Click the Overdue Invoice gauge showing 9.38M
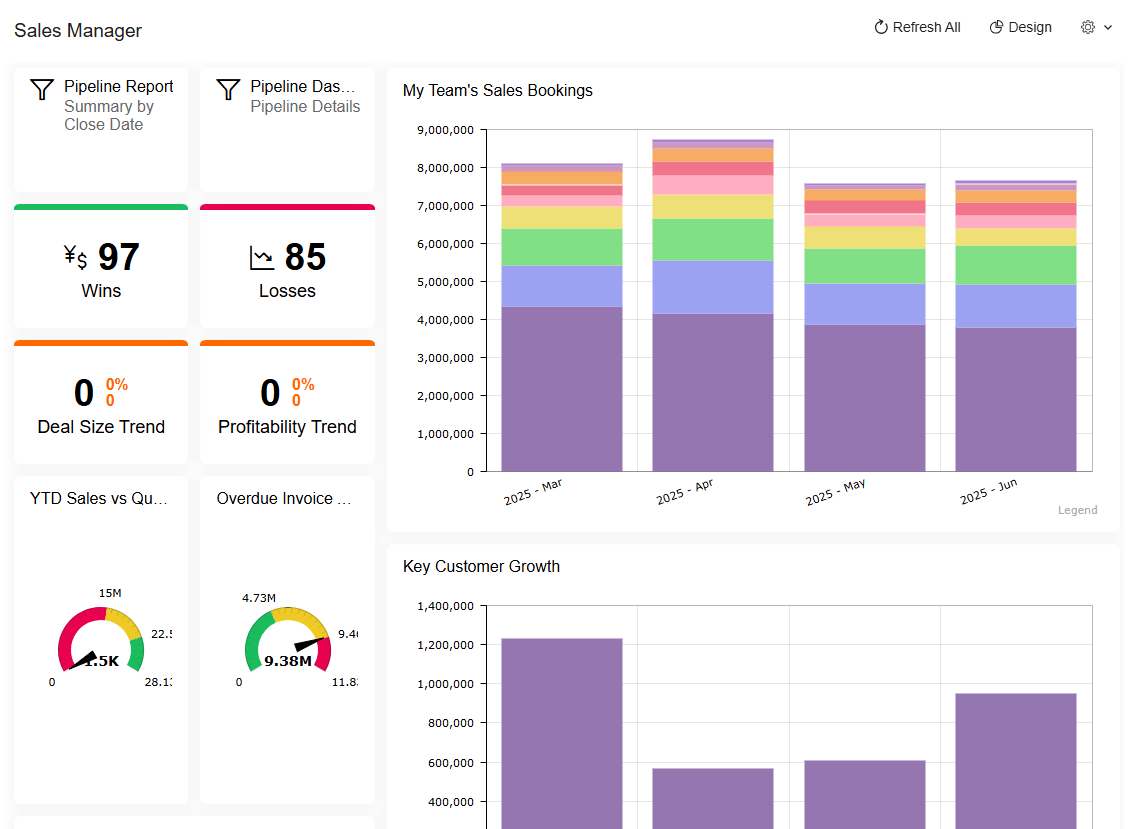Screen dimensions: 1135x829 click(287, 639)
